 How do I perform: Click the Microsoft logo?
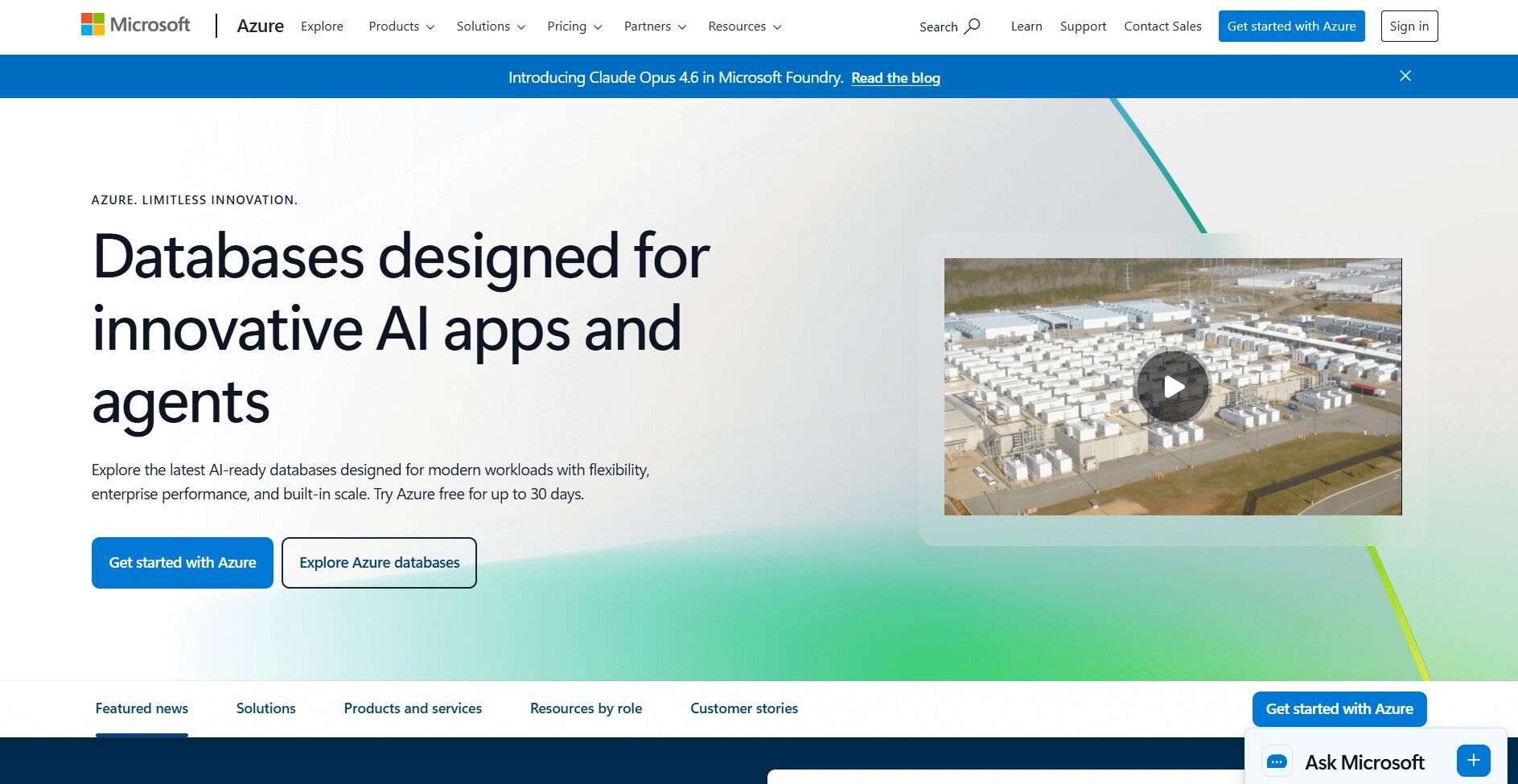click(135, 25)
